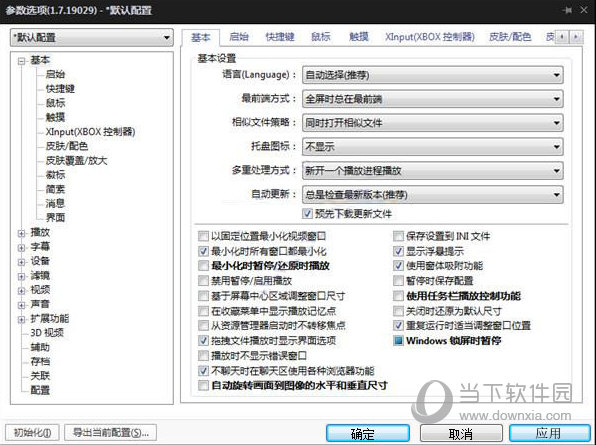Expand the 字幕 tree node
The width and height of the screenshot is (596, 445).
pos(21,247)
